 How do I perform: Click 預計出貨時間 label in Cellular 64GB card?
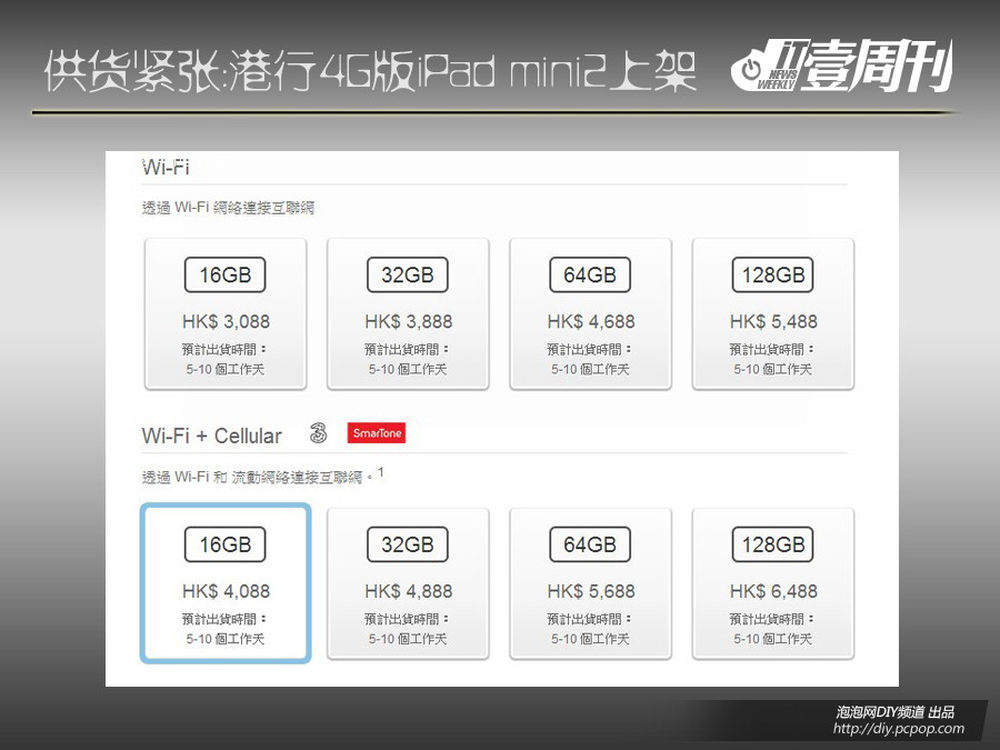(589, 619)
